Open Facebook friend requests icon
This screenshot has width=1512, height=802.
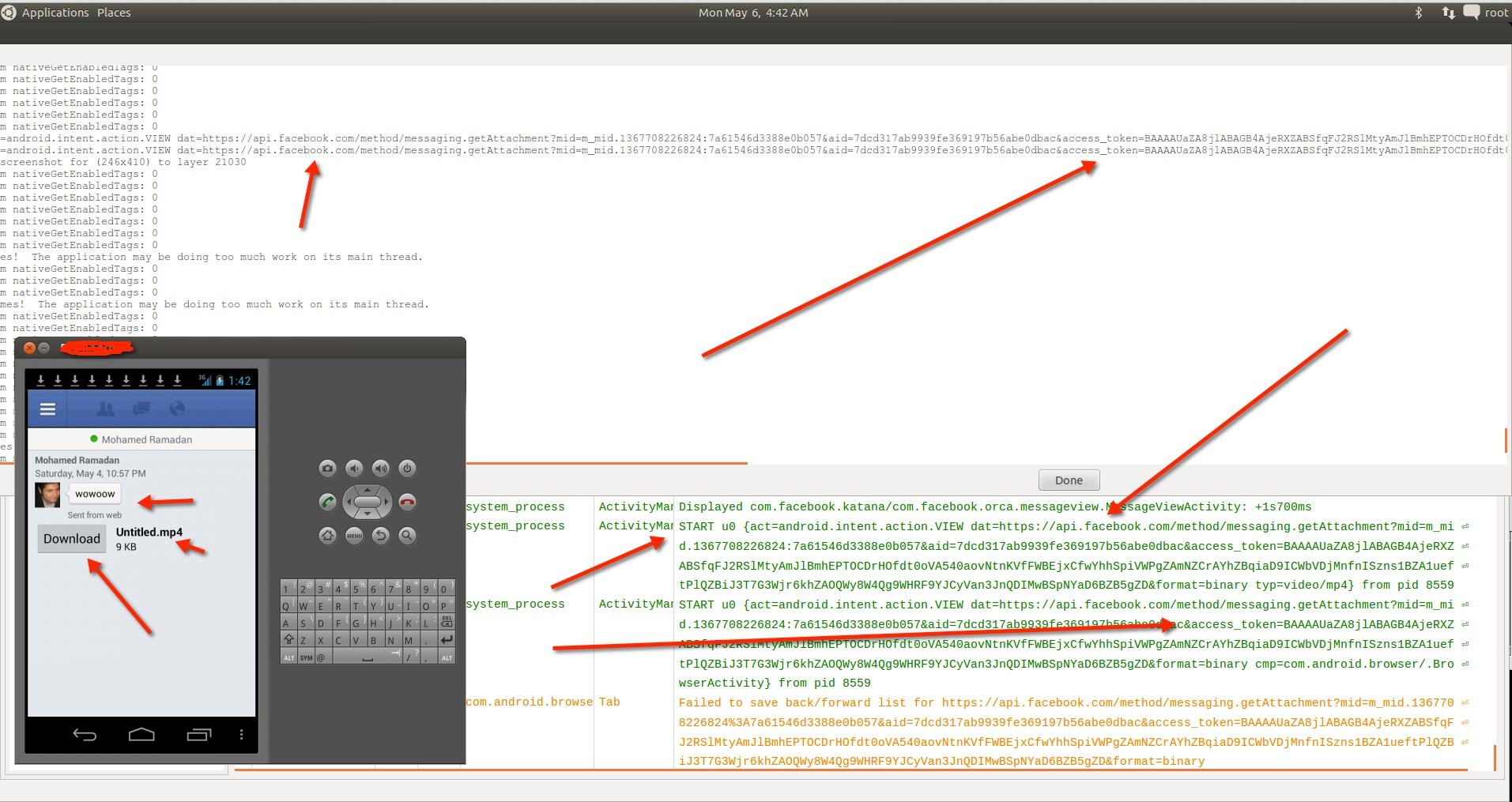105,409
